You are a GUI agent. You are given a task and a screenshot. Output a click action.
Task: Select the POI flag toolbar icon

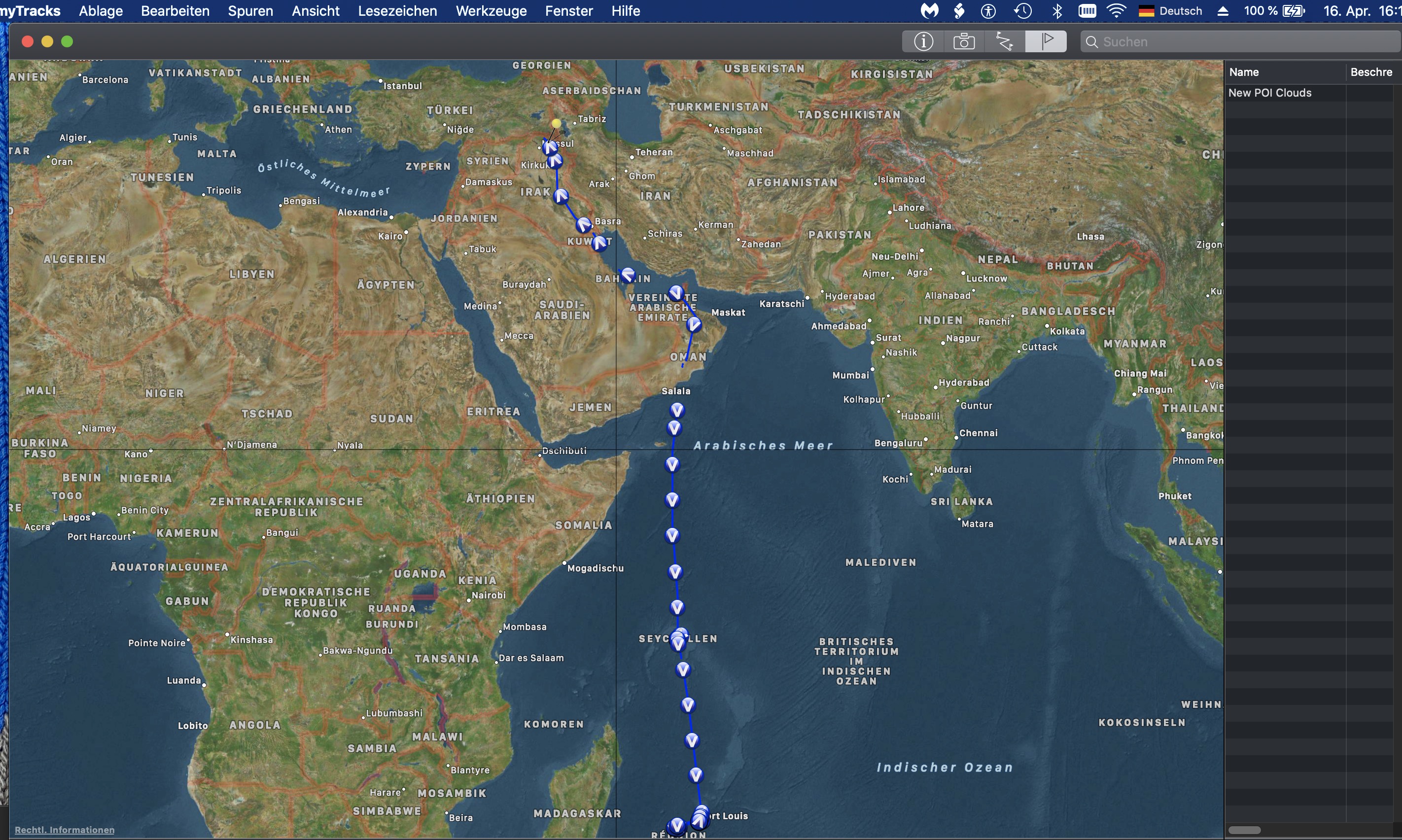(x=1047, y=41)
